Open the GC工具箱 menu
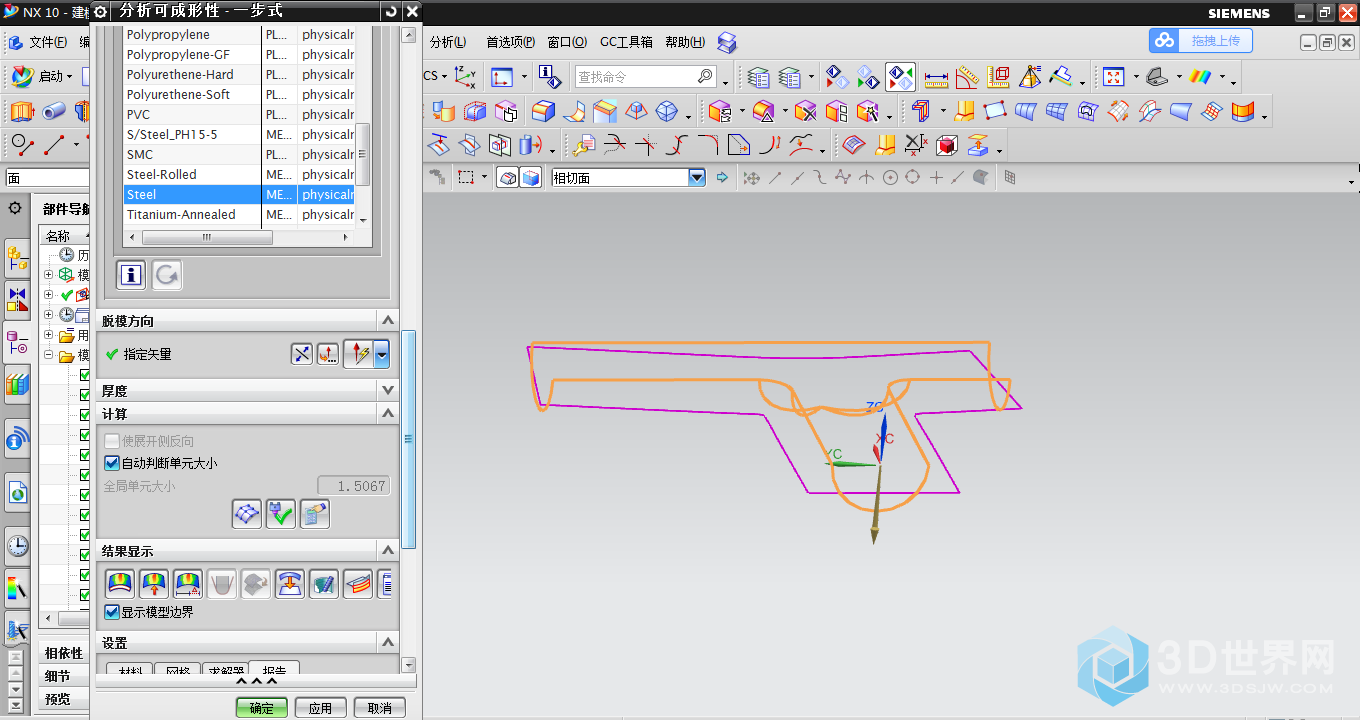Image resolution: width=1360 pixels, height=720 pixels. coord(626,42)
